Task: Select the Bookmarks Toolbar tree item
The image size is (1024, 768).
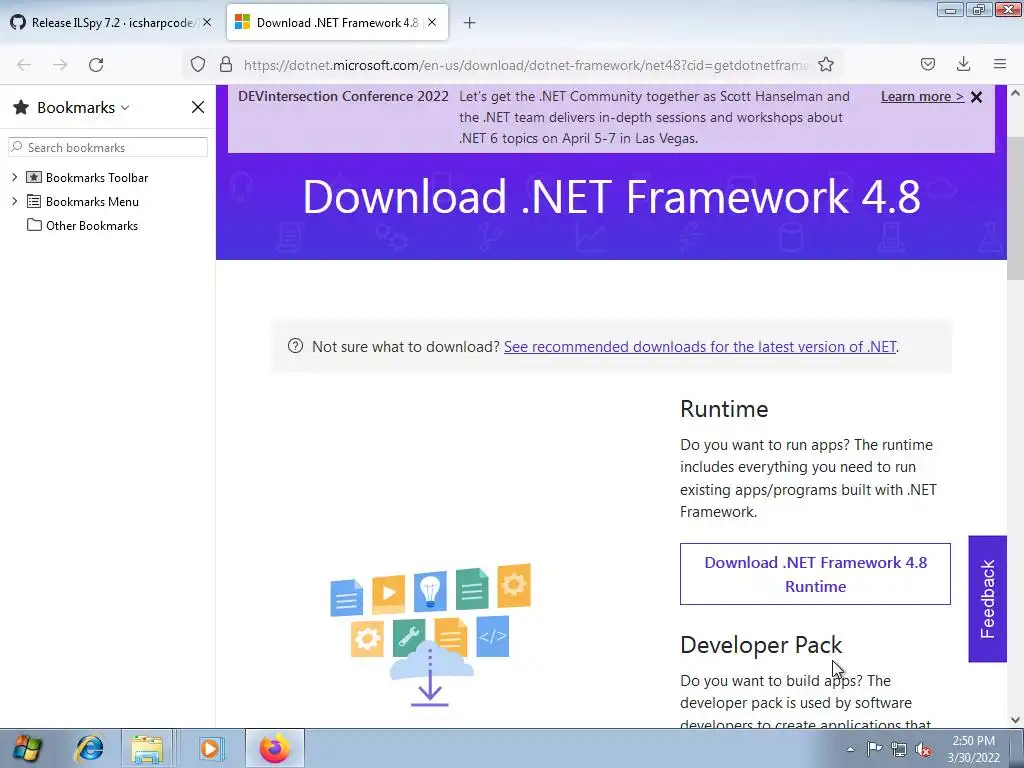Action: coord(97,178)
